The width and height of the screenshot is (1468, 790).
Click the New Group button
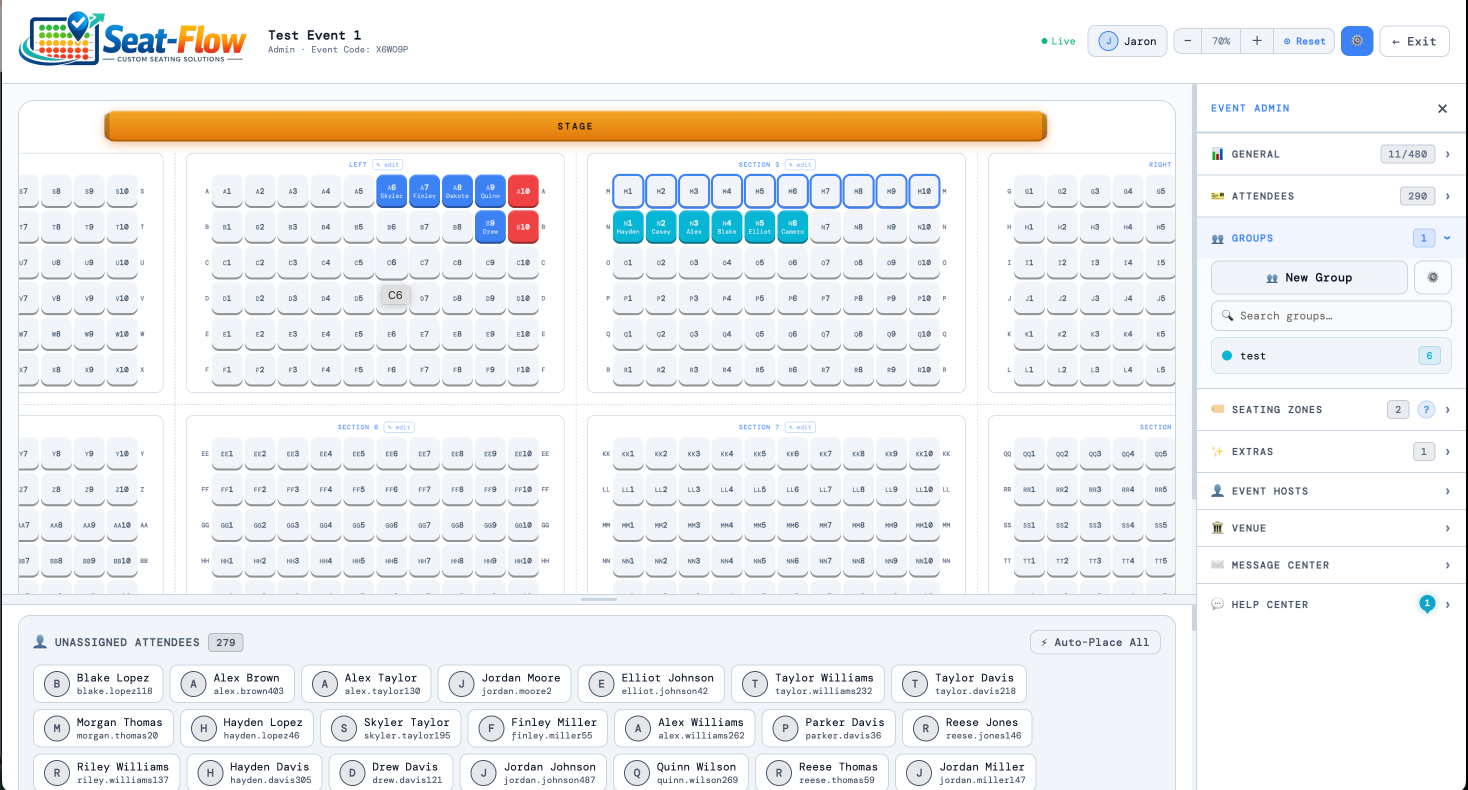pyautogui.click(x=1309, y=277)
